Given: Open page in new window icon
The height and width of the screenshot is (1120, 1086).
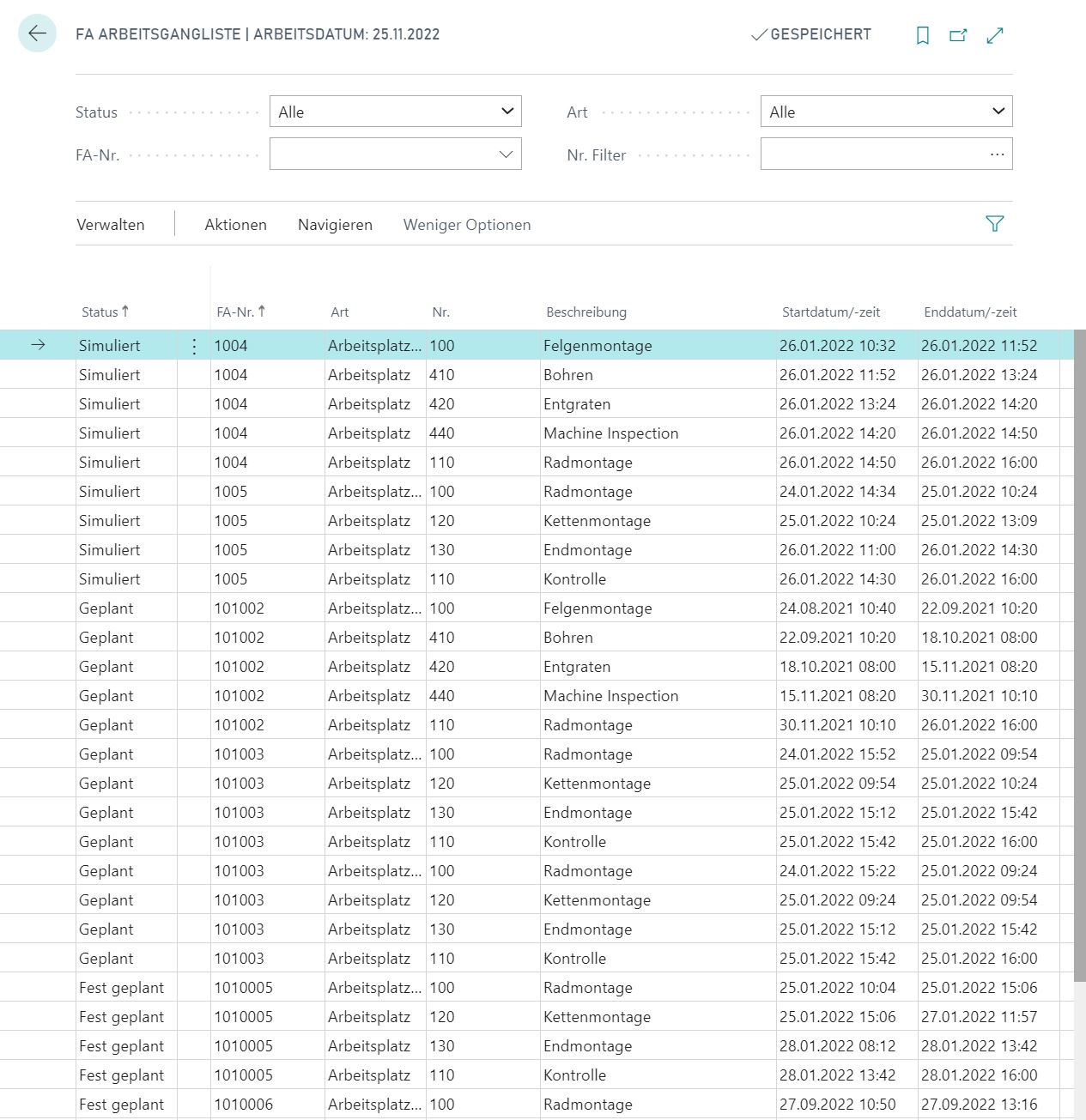Looking at the screenshot, I should tap(958, 35).
